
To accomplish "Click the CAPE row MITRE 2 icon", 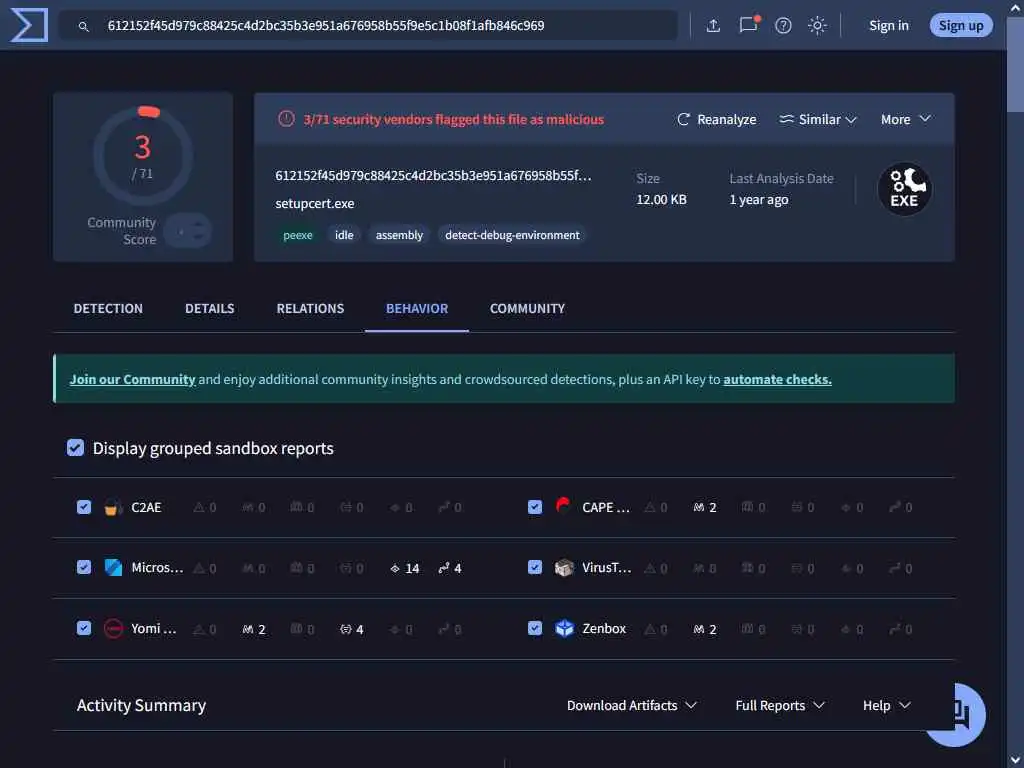I will click(699, 507).
